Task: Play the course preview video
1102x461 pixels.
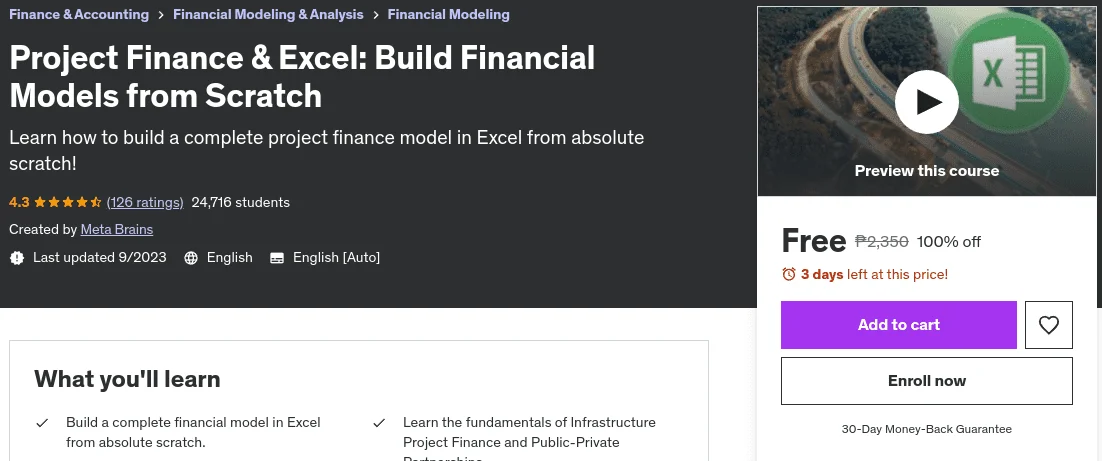Action: (x=926, y=102)
